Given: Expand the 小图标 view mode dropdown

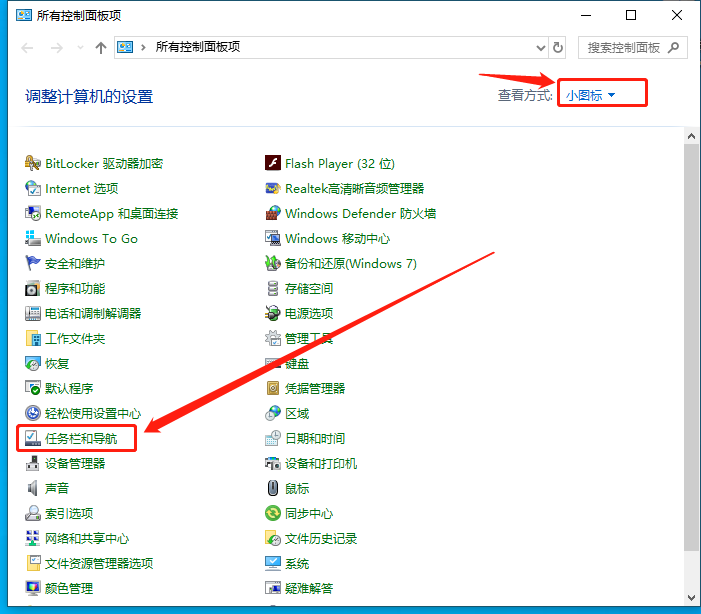Looking at the screenshot, I should click(590, 95).
